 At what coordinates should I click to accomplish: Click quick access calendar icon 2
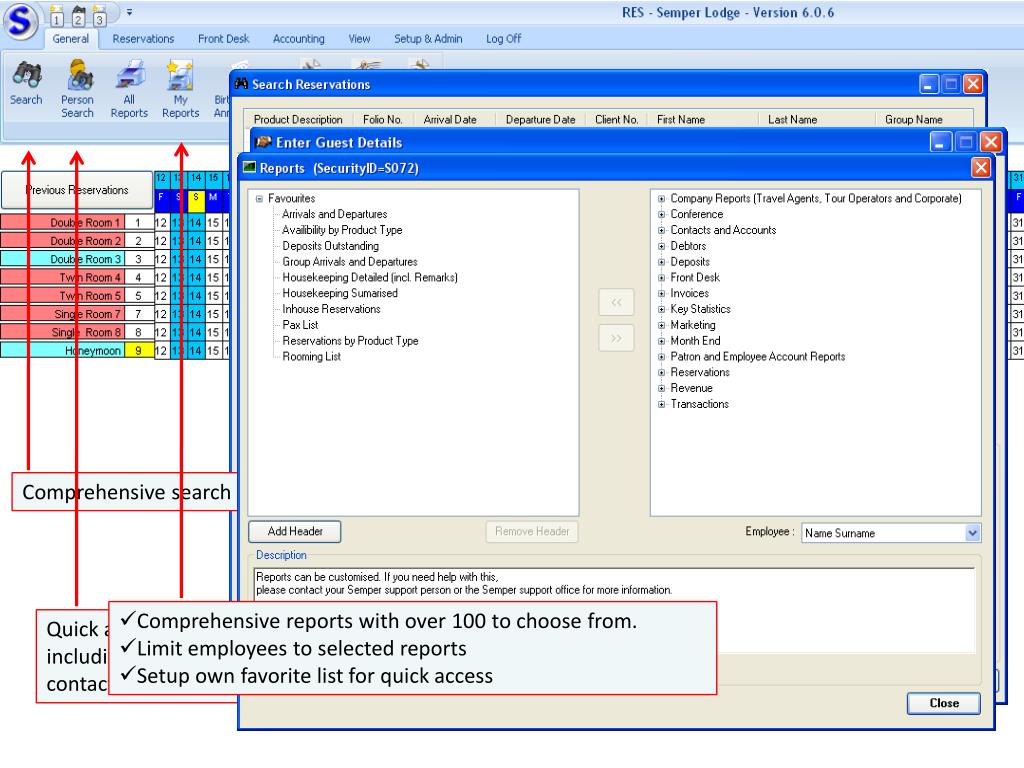point(78,16)
